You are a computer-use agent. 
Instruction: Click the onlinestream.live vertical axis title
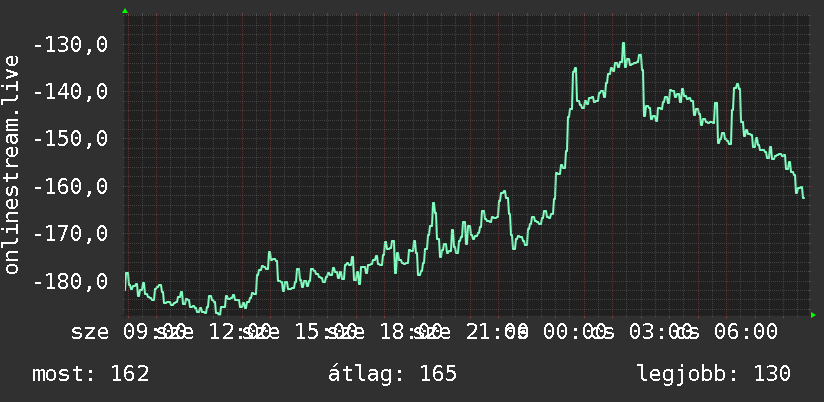click(x=11, y=164)
